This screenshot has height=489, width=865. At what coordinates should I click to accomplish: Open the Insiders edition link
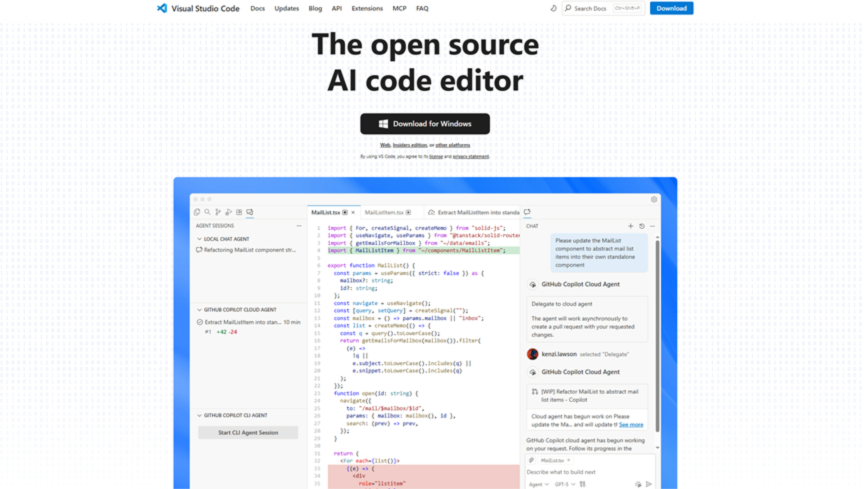[410, 145]
